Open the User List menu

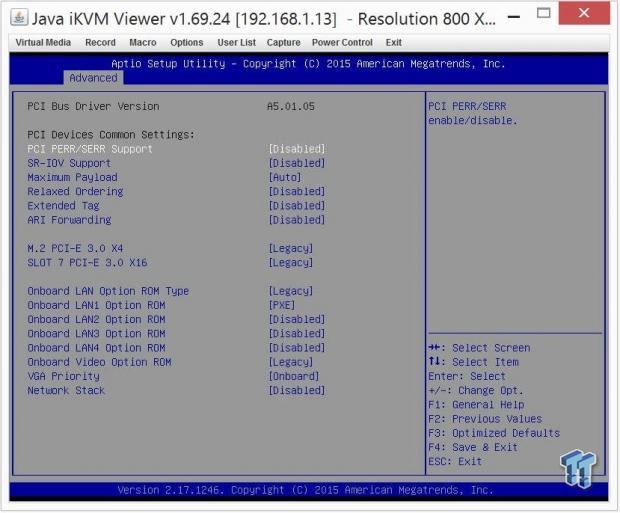point(236,42)
